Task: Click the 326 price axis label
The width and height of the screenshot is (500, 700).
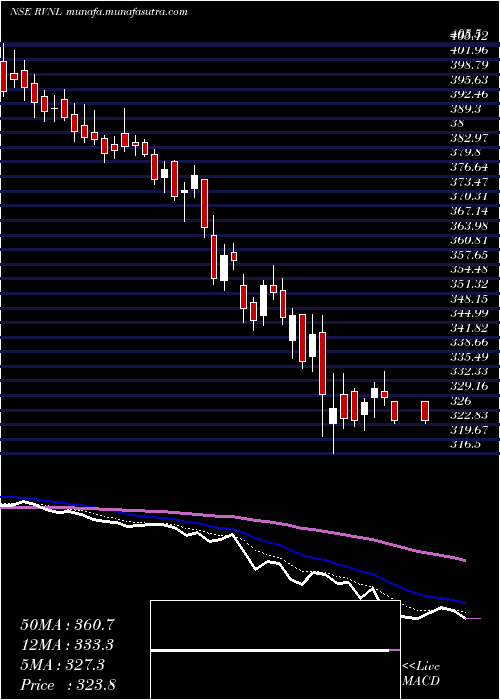Action: pos(460,400)
